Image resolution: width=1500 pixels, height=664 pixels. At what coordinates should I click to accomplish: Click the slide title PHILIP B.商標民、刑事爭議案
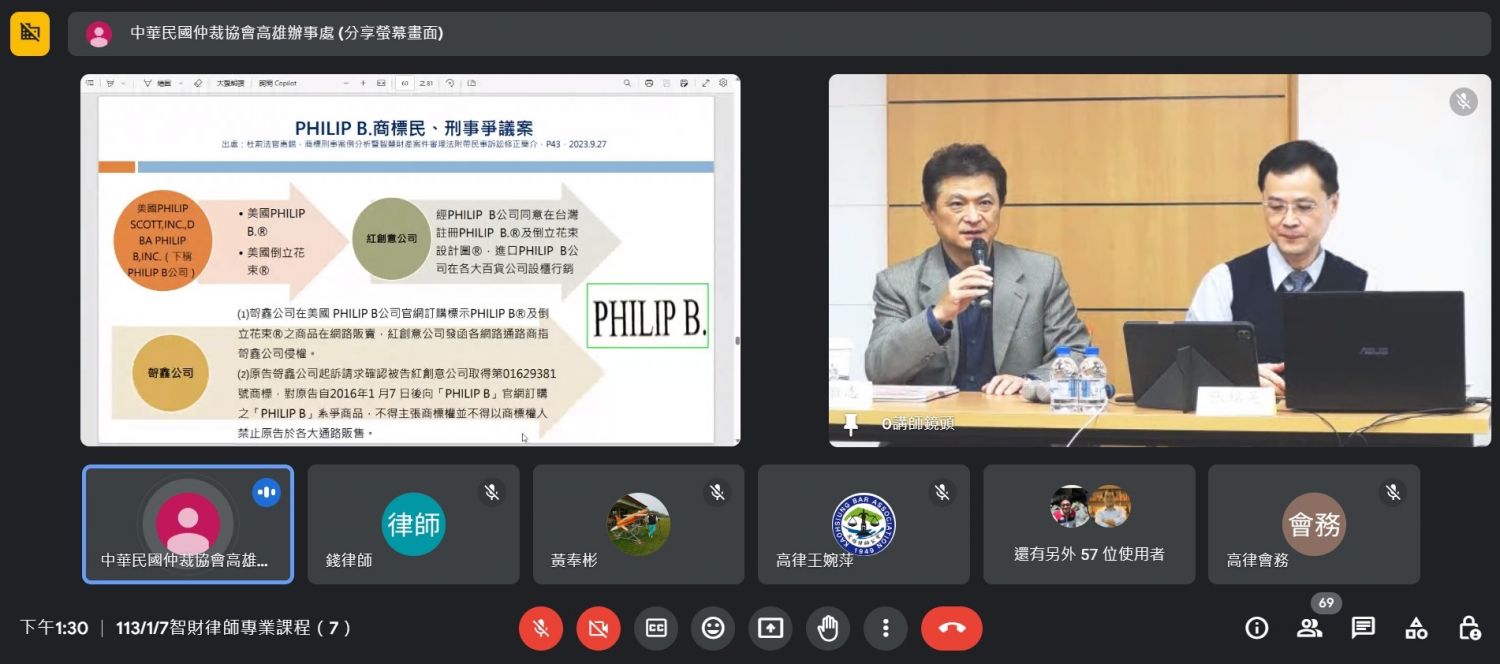pyautogui.click(x=414, y=128)
